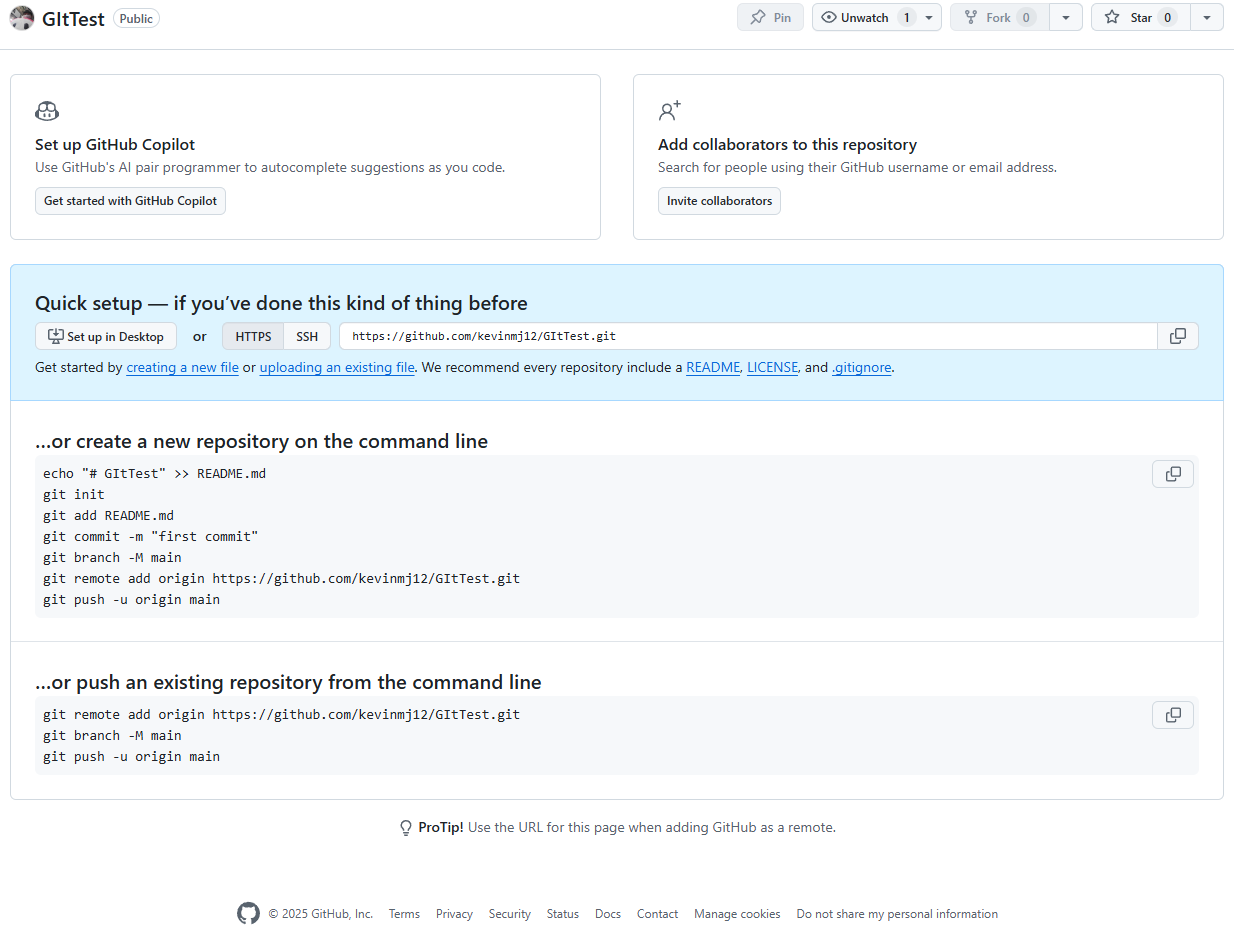
Task: Click the add collaborator person icon
Action: click(669, 110)
